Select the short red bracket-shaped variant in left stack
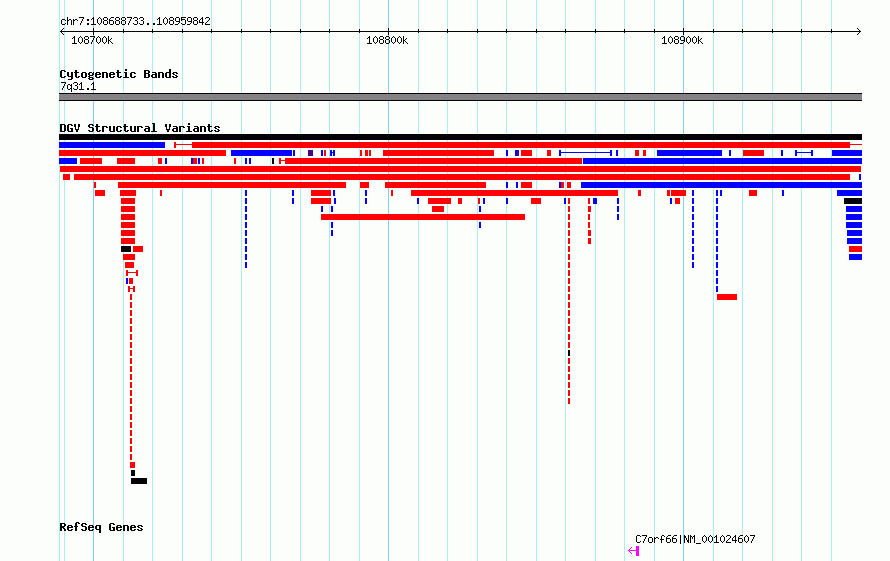Viewport: 890px width, 561px height. tap(132, 273)
